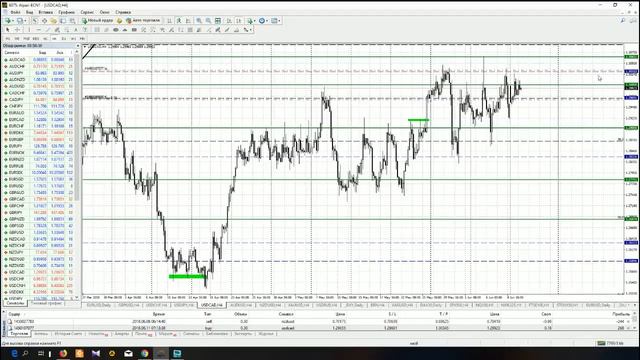Open the Data Window panel
The image size is (640, 360).
[x=44, y=20]
